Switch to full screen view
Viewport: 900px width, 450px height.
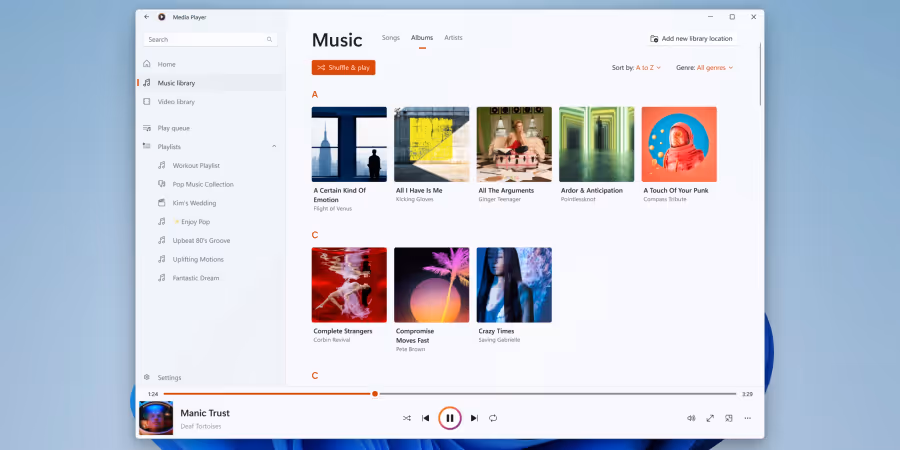710,418
